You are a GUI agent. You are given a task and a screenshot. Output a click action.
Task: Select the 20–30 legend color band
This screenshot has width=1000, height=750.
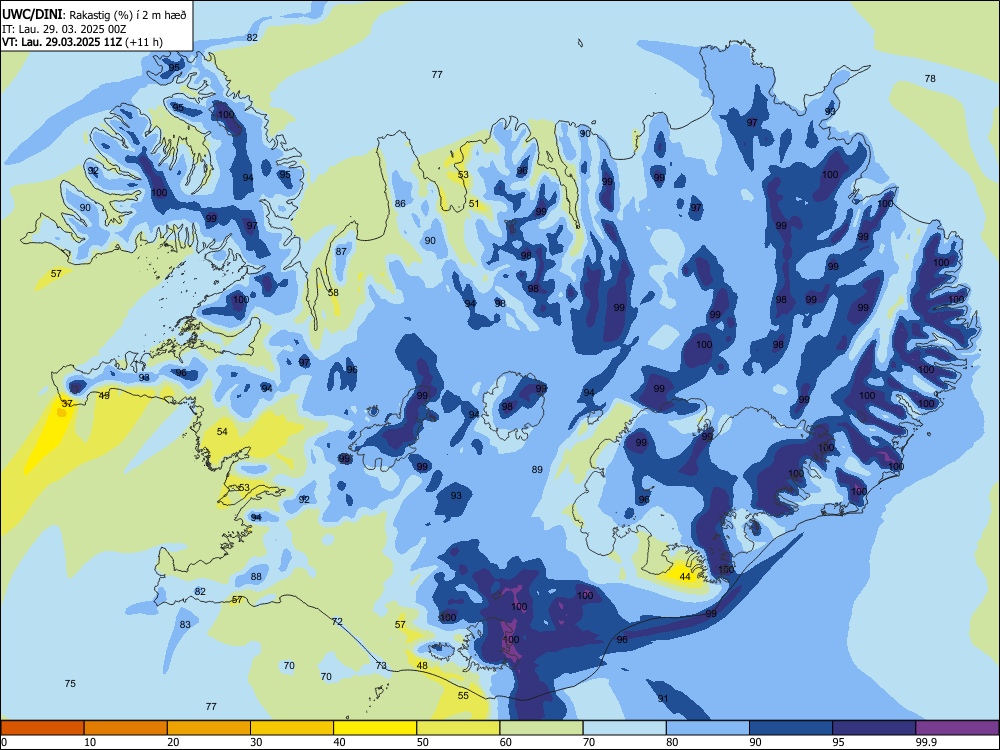[209, 728]
